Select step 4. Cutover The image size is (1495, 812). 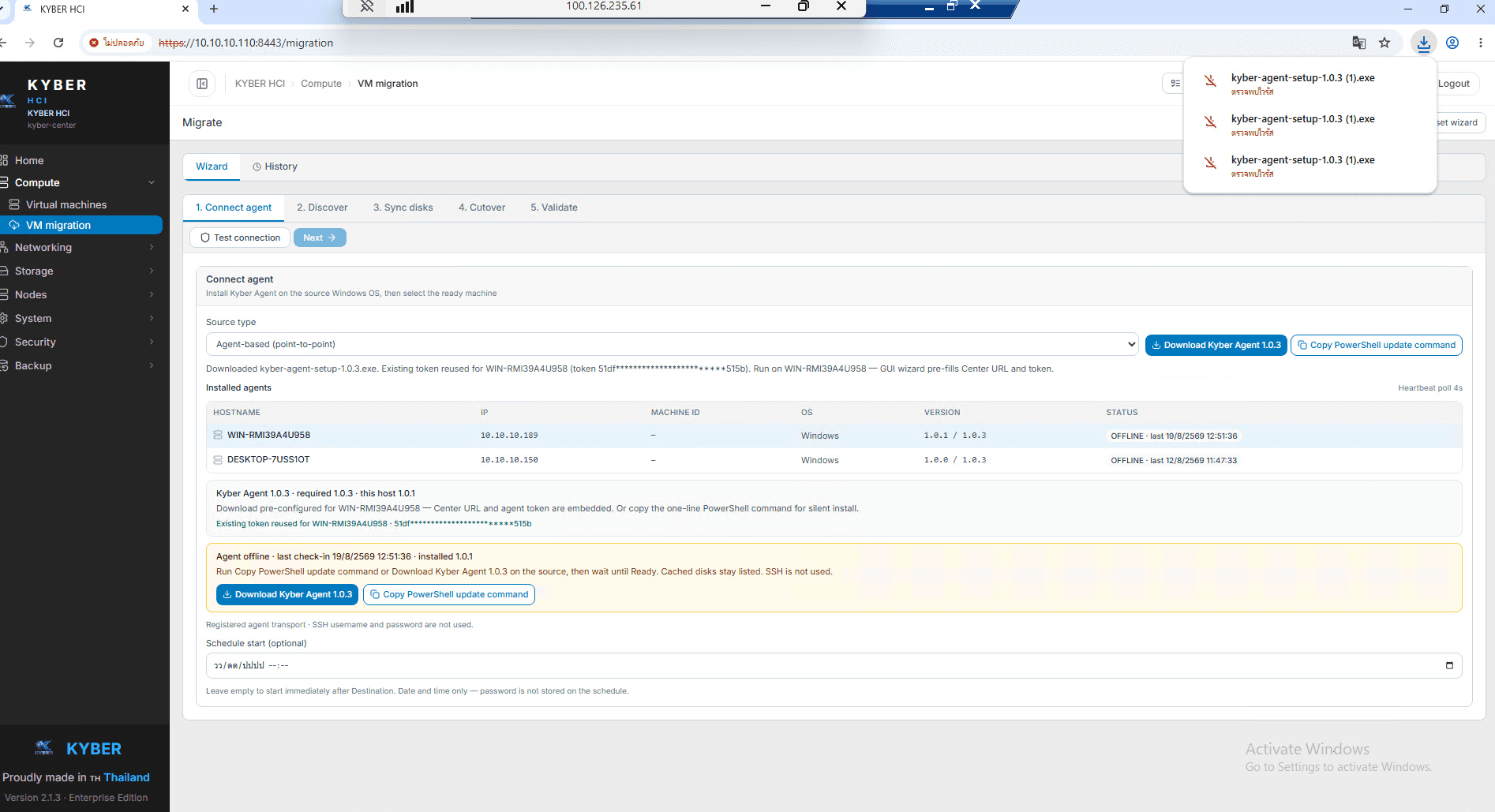coord(482,208)
